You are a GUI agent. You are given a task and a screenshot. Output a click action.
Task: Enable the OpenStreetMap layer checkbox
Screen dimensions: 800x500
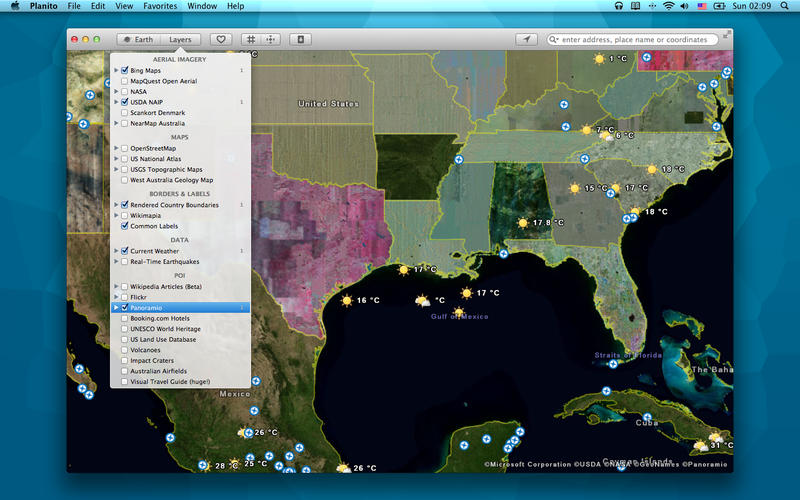coord(124,148)
